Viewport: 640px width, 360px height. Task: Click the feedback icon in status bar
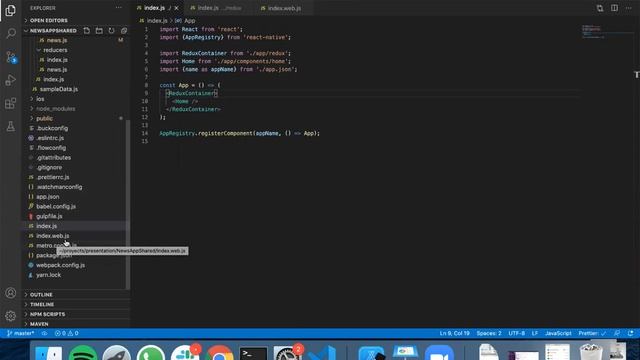(617, 333)
